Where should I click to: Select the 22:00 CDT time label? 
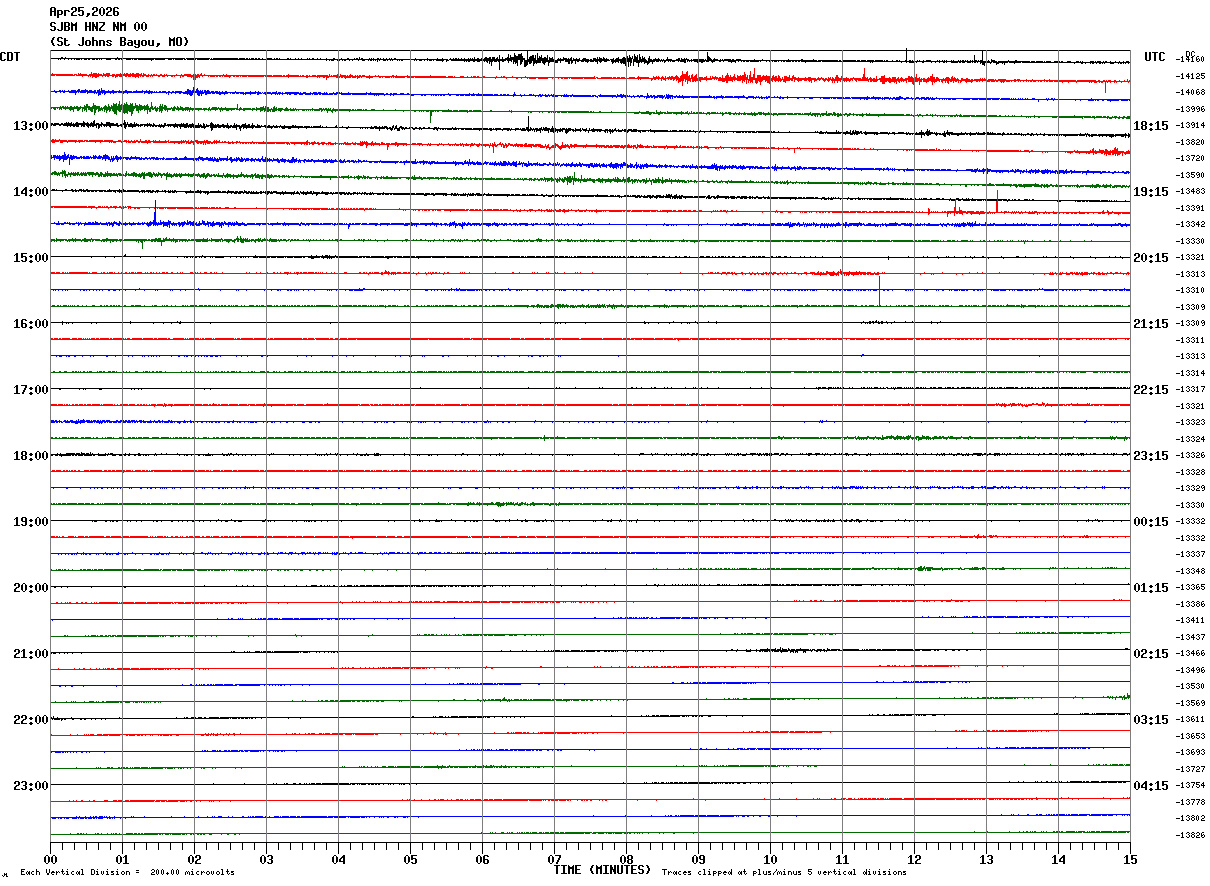(30, 720)
